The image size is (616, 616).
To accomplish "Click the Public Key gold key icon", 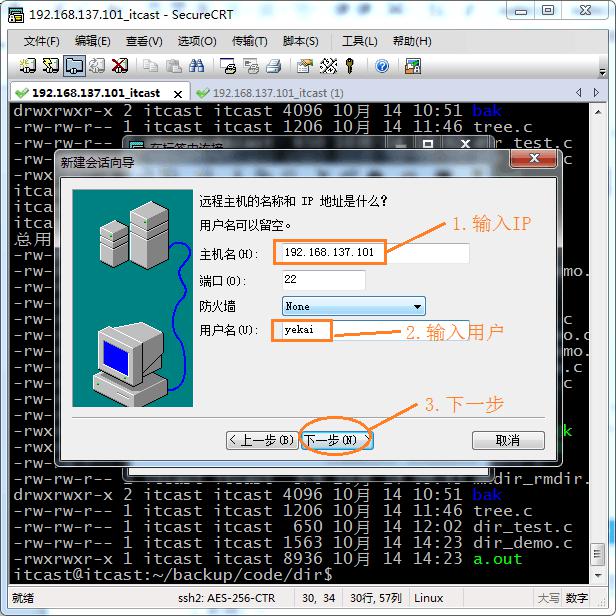I will pyautogui.click(x=350, y=66).
